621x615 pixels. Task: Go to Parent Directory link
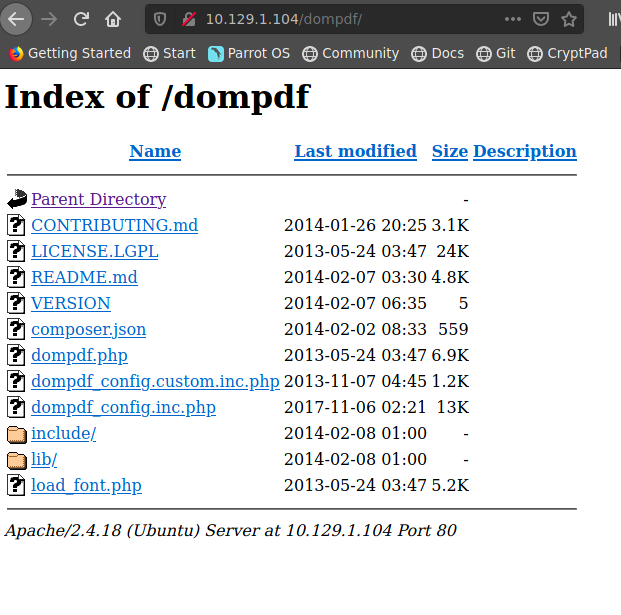pos(99,199)
